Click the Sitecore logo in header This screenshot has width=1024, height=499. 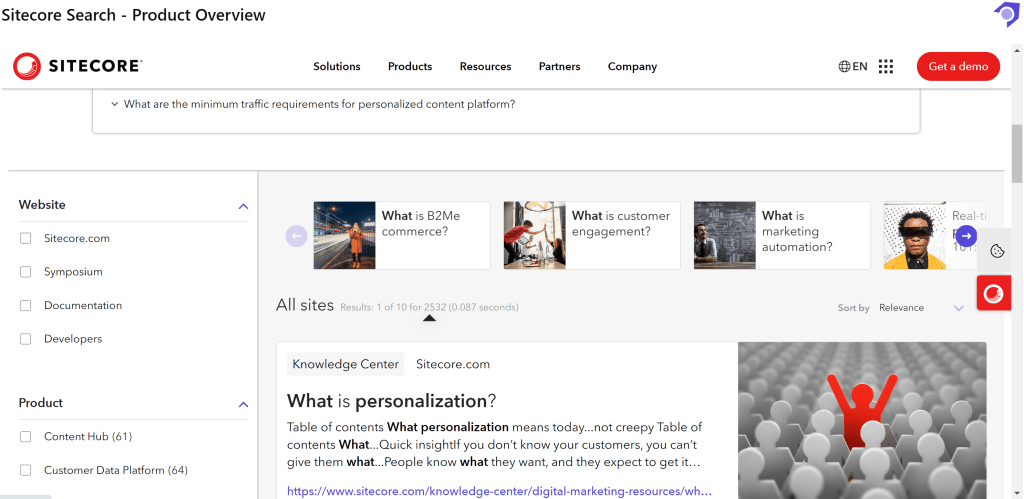point(78,66)
